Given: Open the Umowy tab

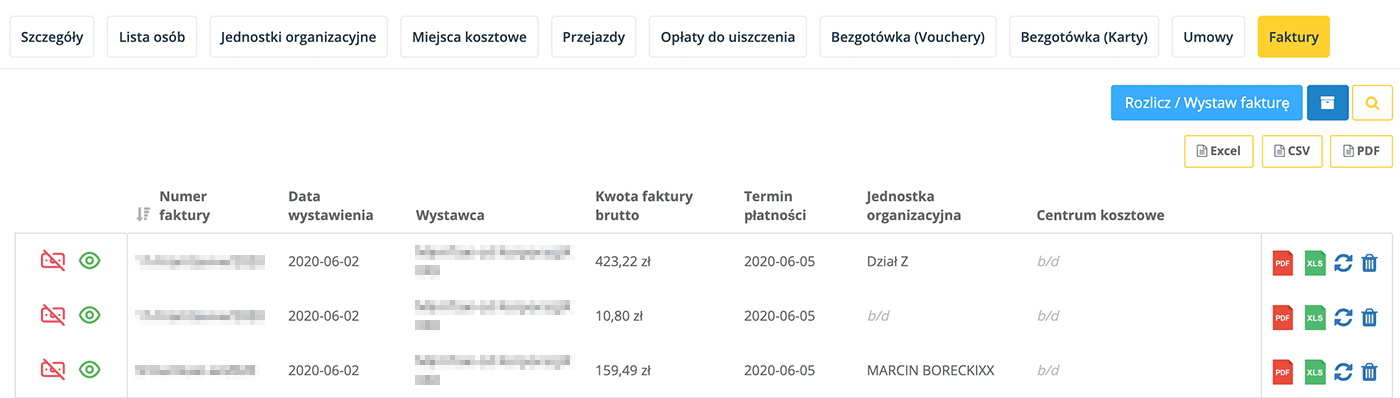Looking at the screenshot, I should tap(1208, 37).
